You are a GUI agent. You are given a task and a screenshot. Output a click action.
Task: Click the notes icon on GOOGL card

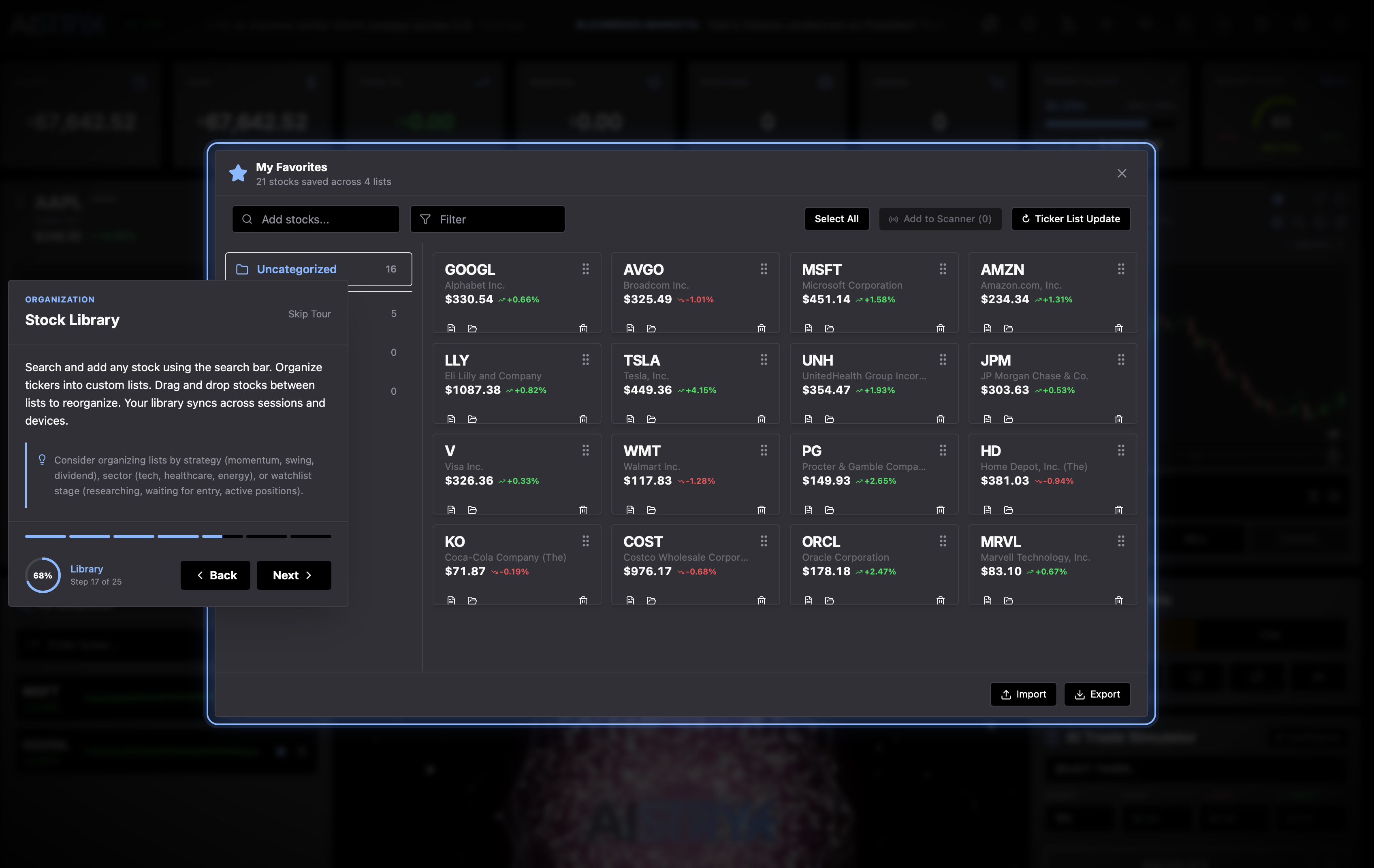(x=451, y=328)
